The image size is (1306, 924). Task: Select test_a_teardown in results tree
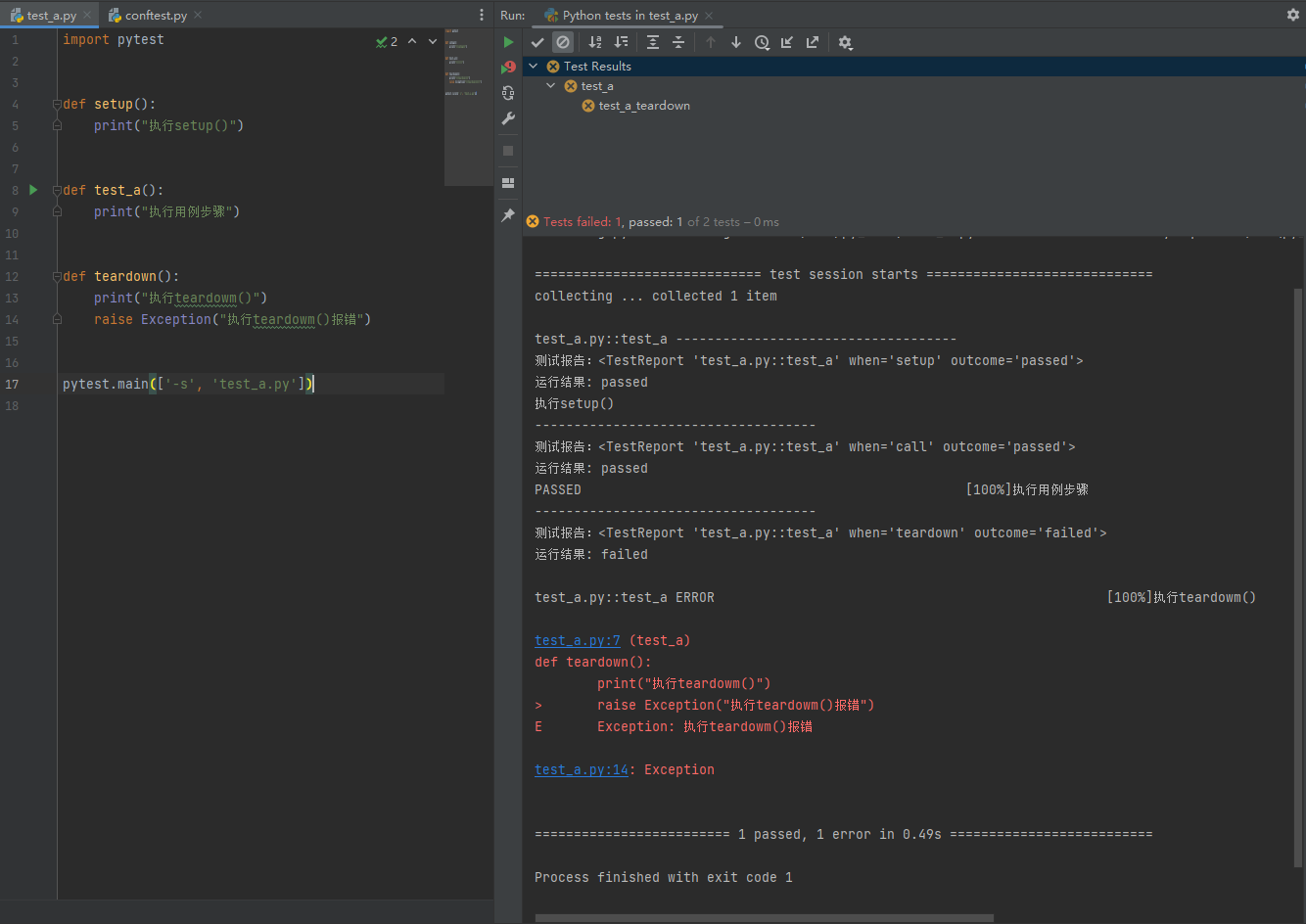[643, 106]
